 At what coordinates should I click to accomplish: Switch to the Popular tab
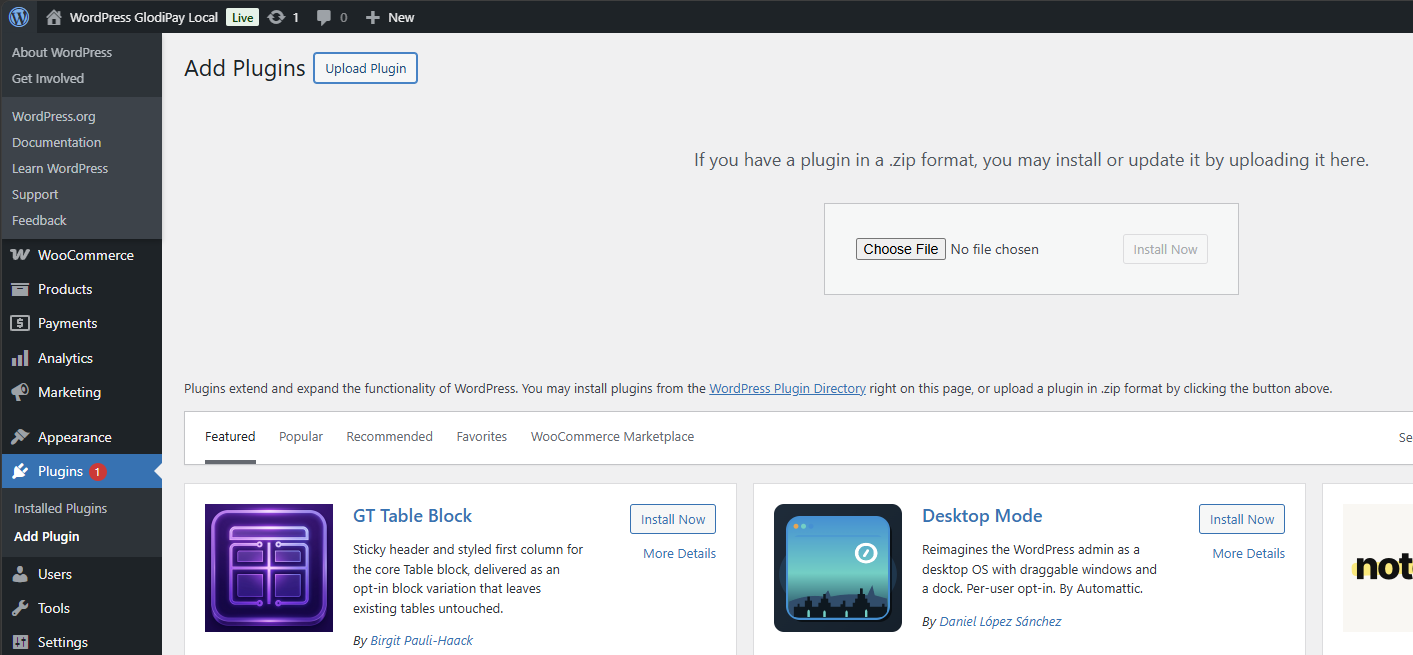pyautogui.click(x=301, y=437)
